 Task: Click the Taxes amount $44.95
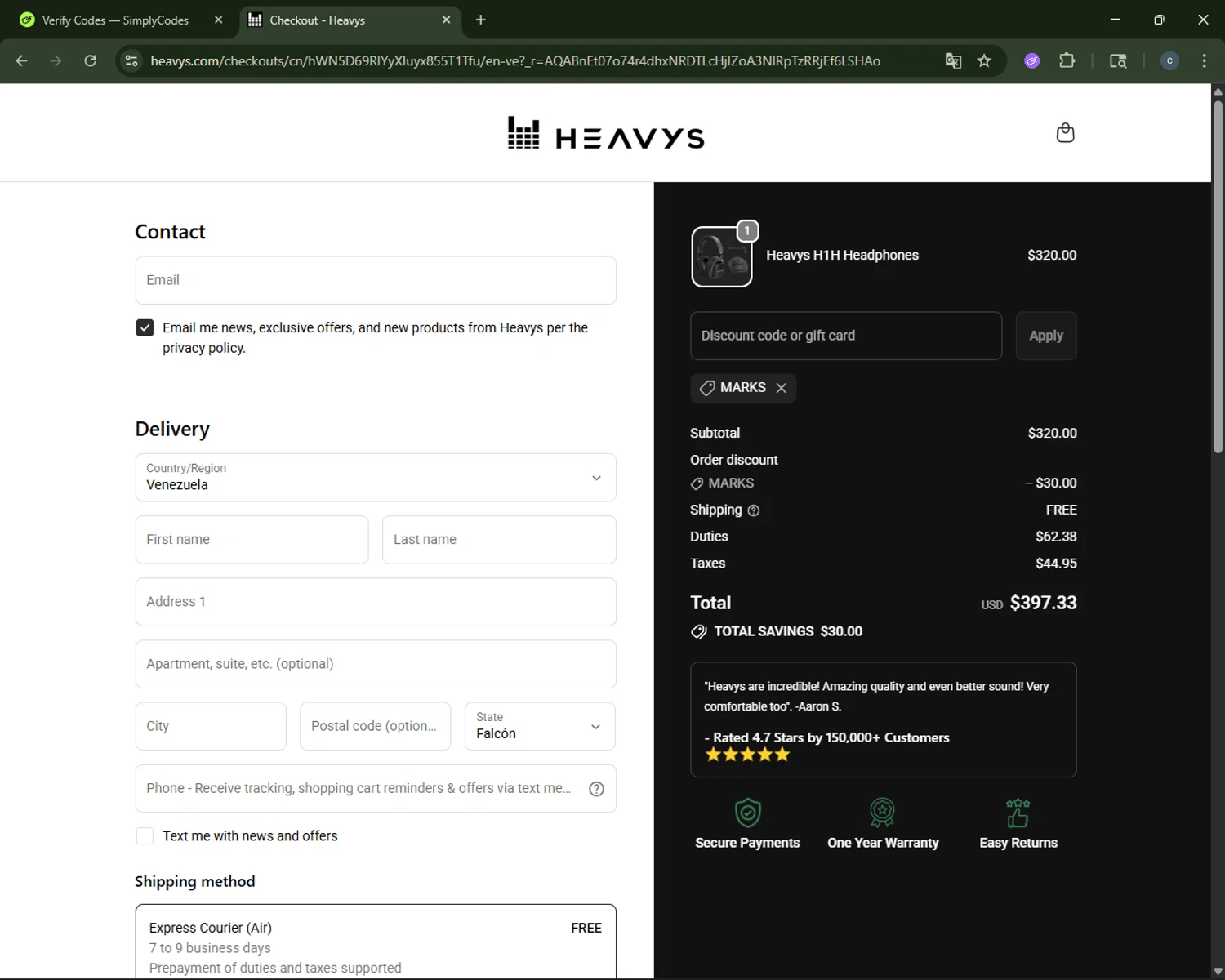point(1056,563)
